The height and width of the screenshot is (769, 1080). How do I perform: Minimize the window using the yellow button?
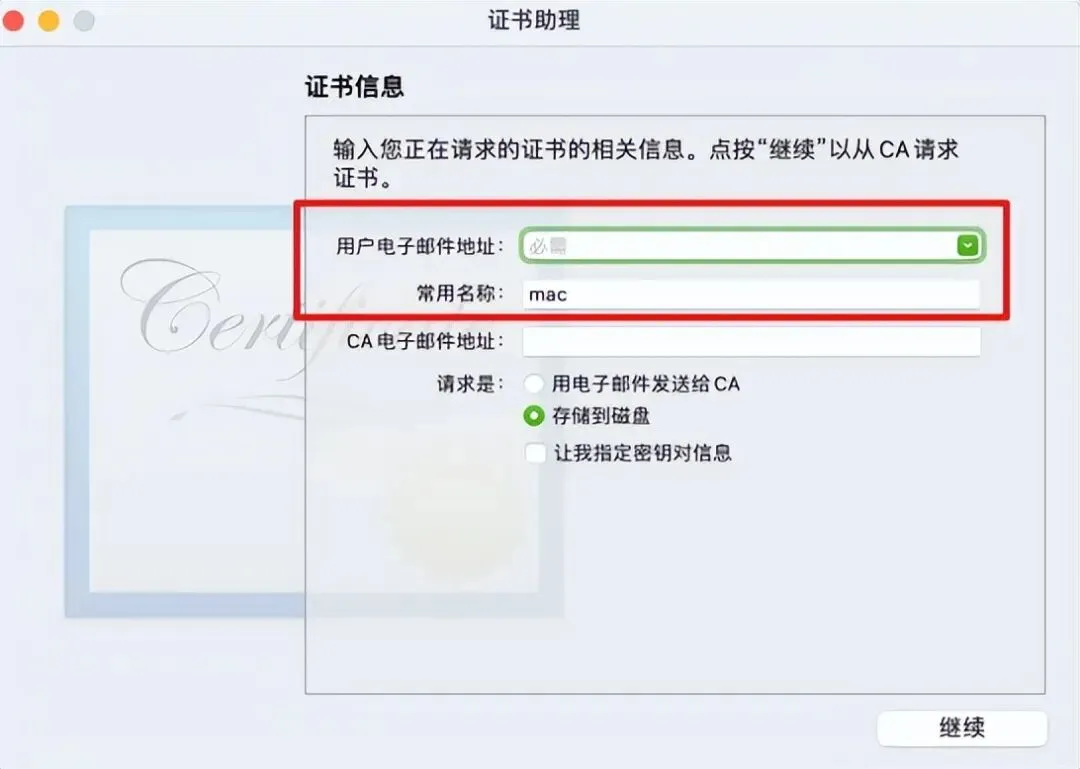pos(48,20)
